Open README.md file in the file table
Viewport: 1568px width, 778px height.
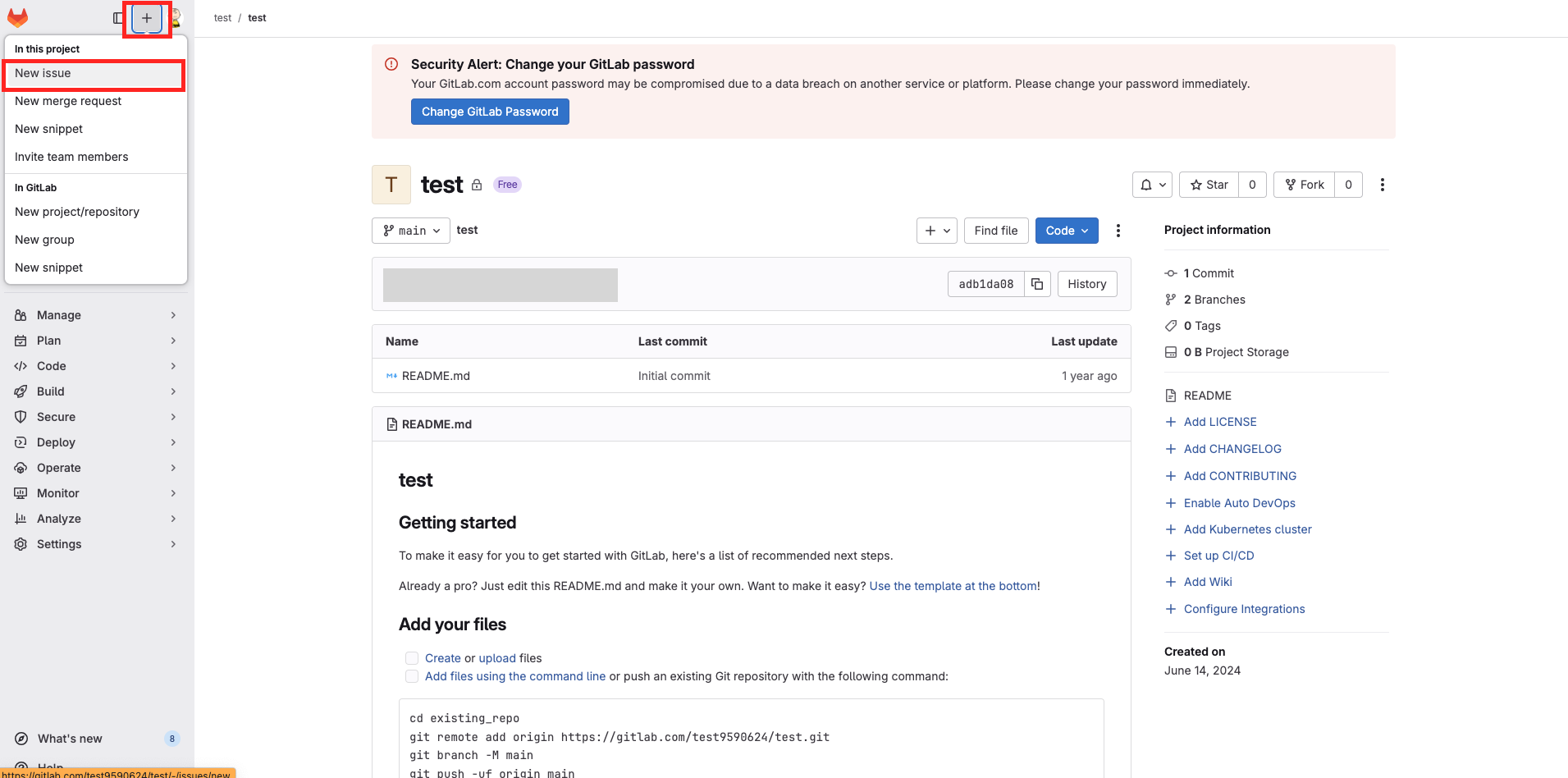tap(436, 376)
